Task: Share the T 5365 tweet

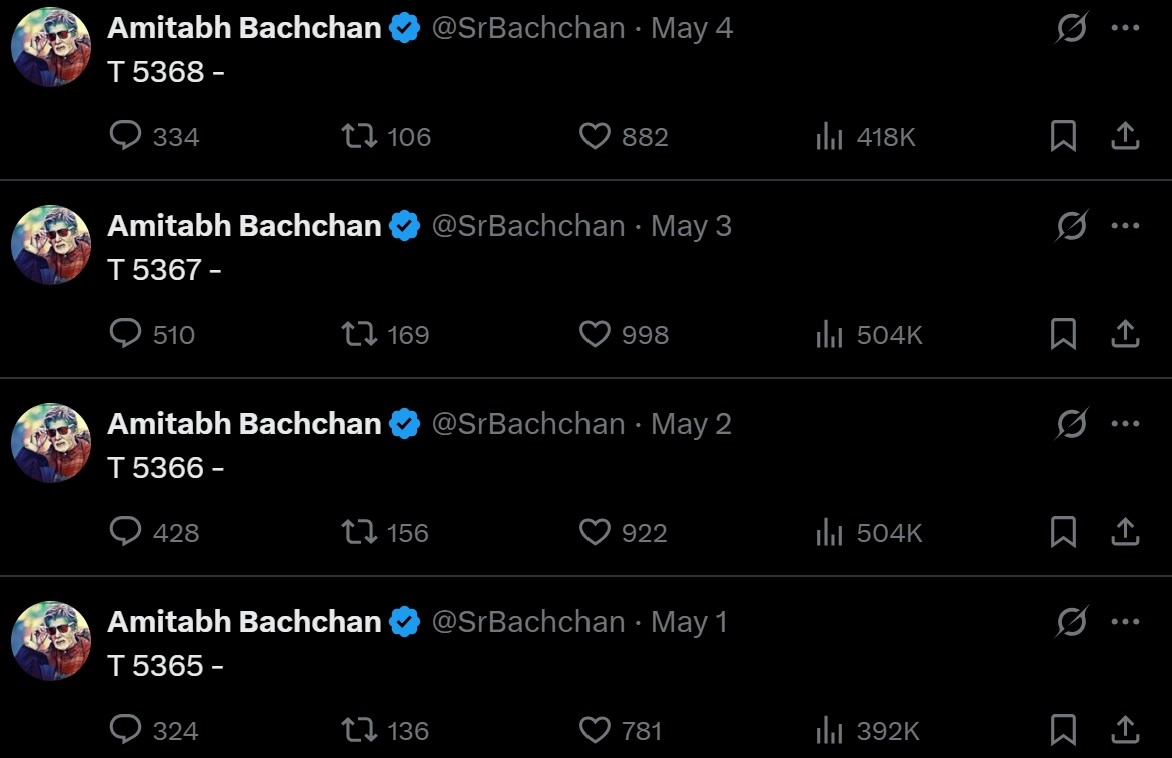Action: tap(1125, 730)
